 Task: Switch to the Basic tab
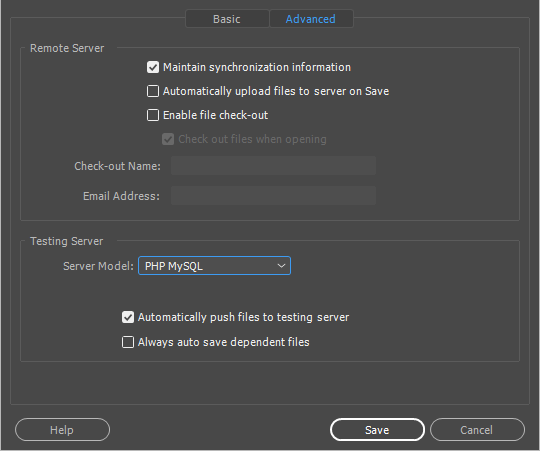coord(227,19)
